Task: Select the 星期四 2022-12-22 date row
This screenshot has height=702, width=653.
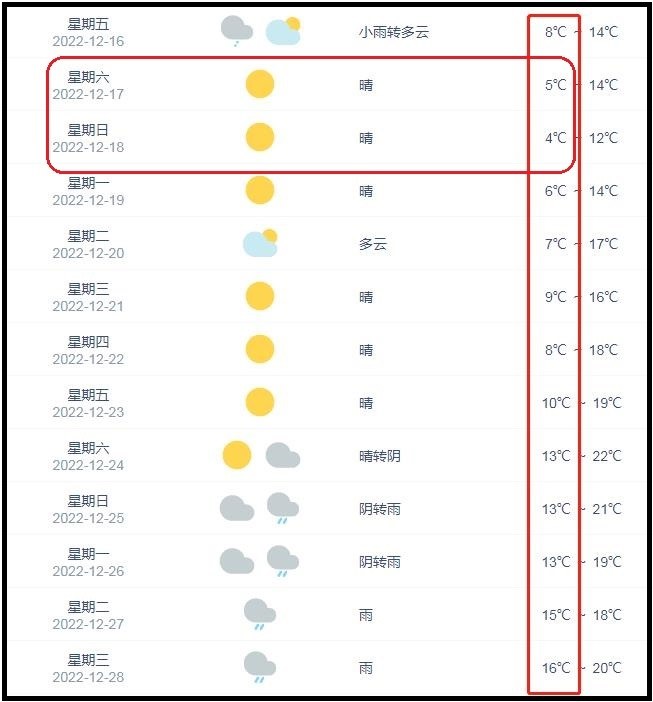Action: (88, 350)
